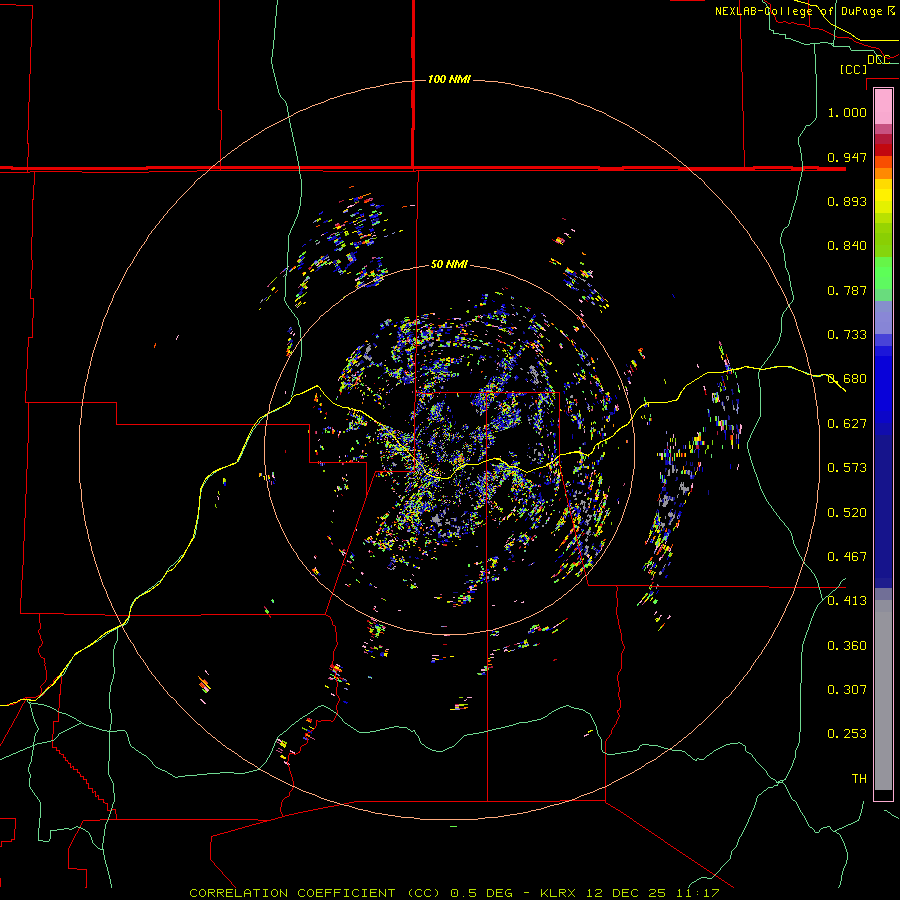Viewport: 900px width, 900px height.
Task: Click the 0.840 scale label
Action: 847,246
